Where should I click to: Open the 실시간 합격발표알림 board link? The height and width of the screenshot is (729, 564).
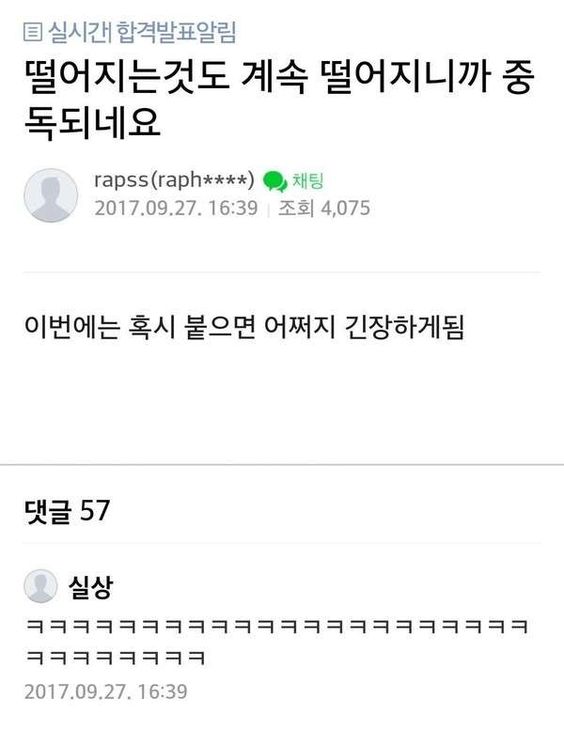pos(142,32)
